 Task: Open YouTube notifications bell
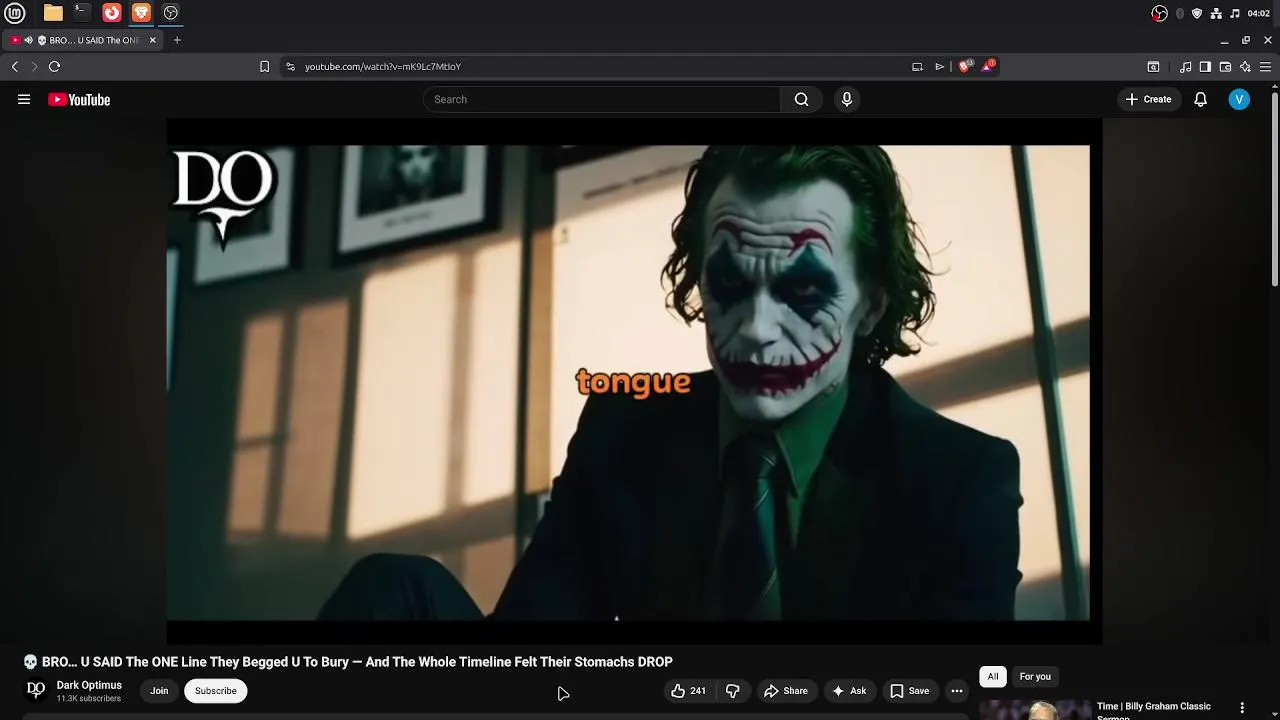coord(1200,99)
